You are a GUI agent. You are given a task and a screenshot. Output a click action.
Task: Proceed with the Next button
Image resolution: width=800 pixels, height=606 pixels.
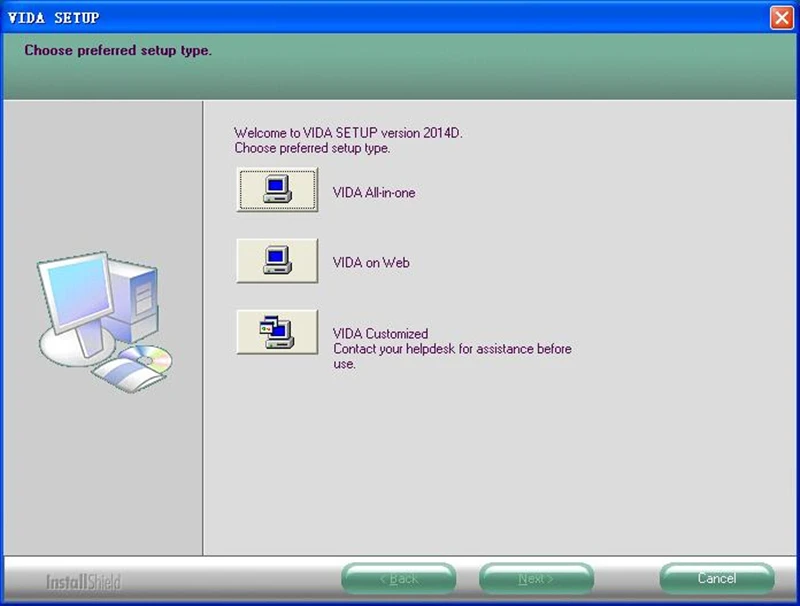pyautogui.click(x=536, y=578)
